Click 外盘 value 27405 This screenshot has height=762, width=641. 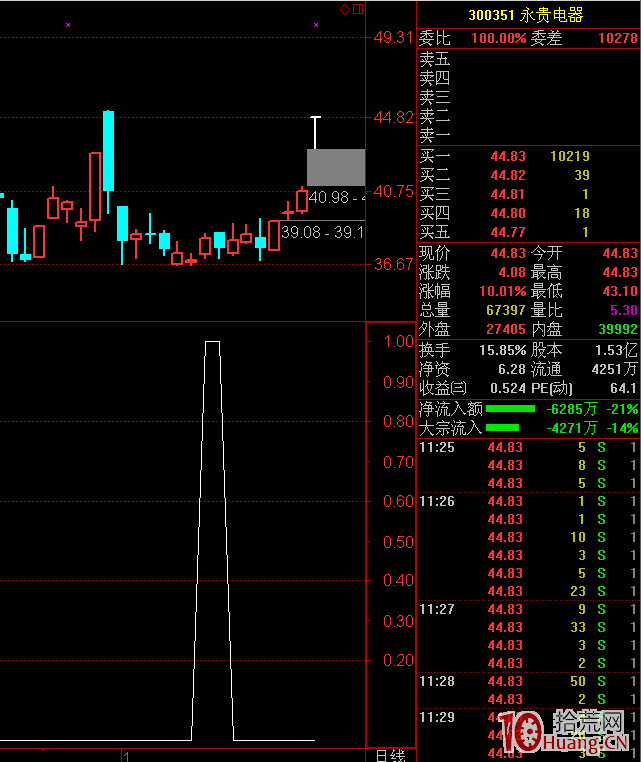[506, 329]
